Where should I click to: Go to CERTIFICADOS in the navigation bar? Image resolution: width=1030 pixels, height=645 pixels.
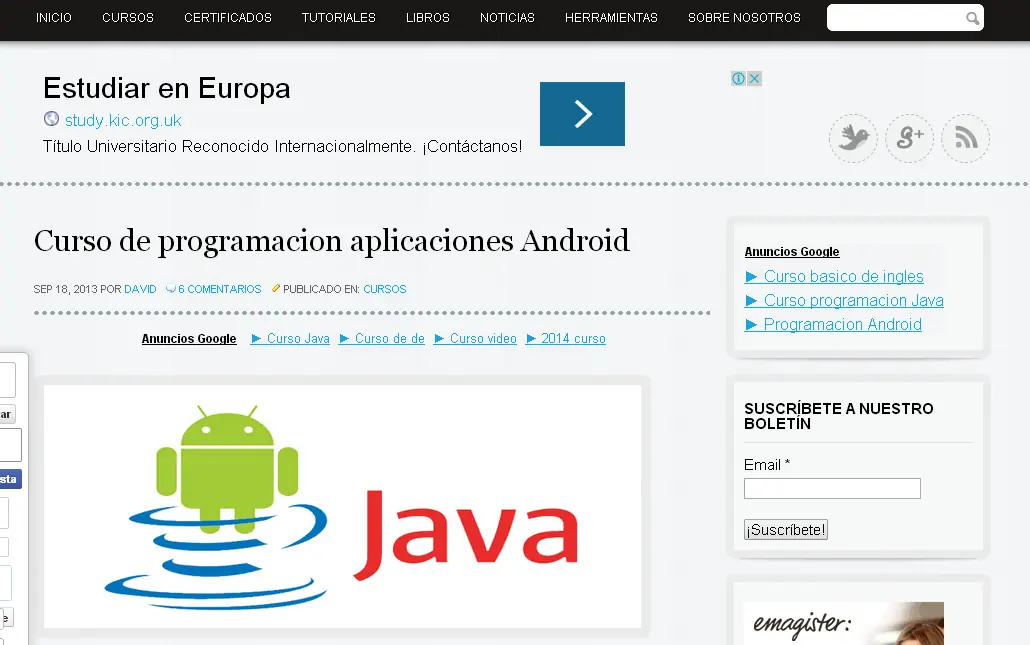coord(227,18)
